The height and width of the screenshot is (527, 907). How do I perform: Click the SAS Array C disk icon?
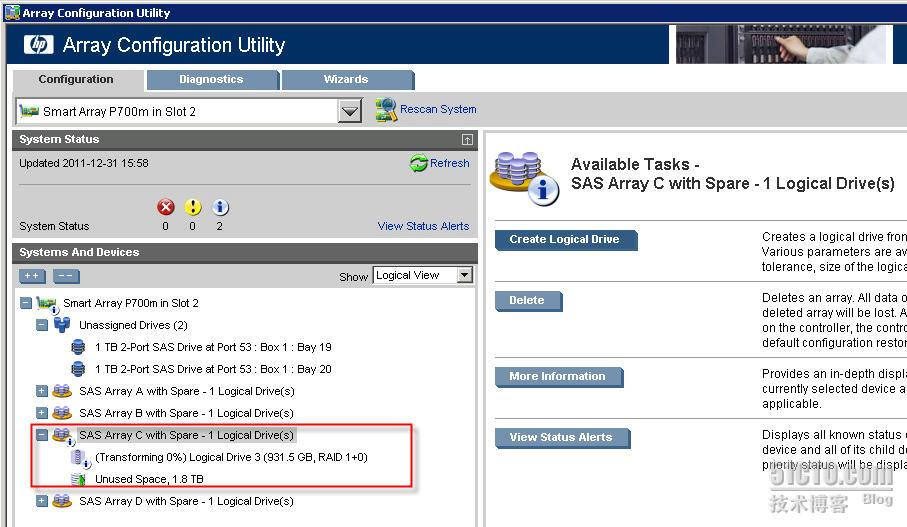pos(62,436)
